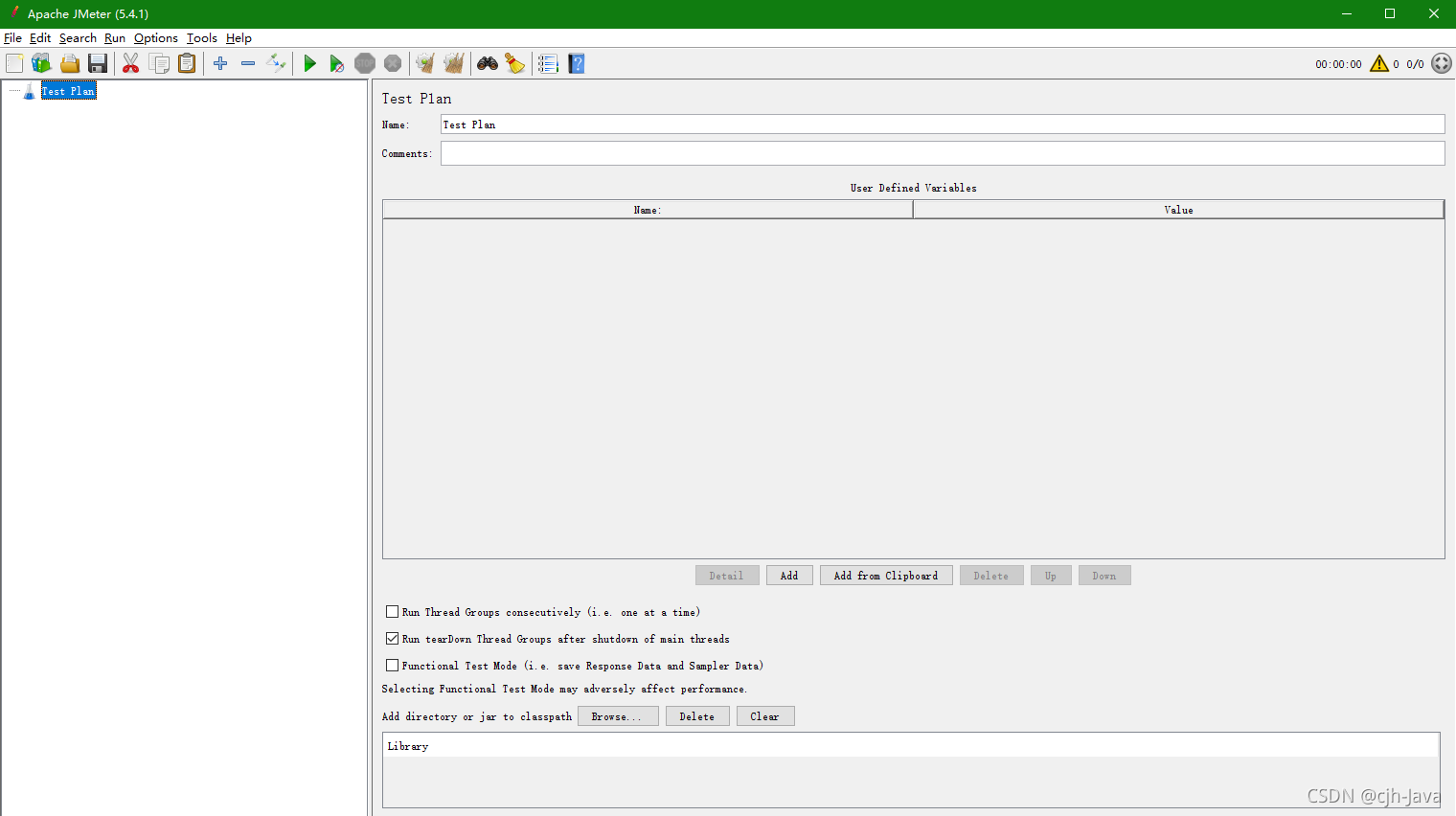Click the Library list header
This screenshot has height=816, width=1456.
(x=911, y=746)
